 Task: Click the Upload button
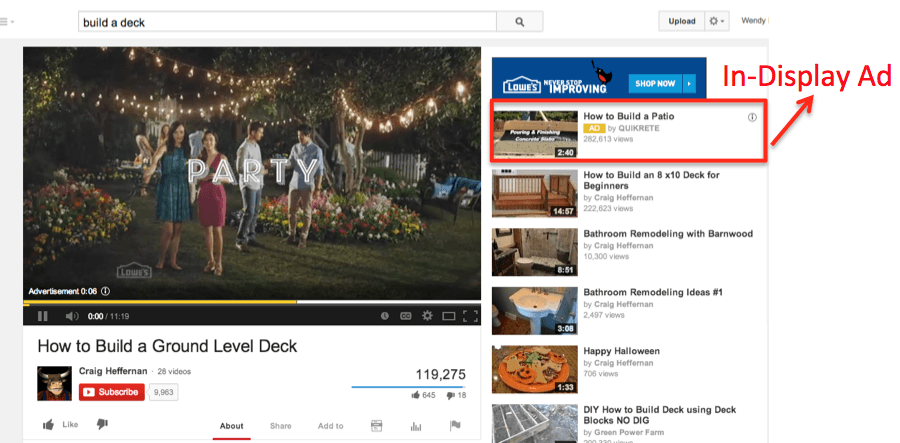pyautogui.click(x=681, y=21)
